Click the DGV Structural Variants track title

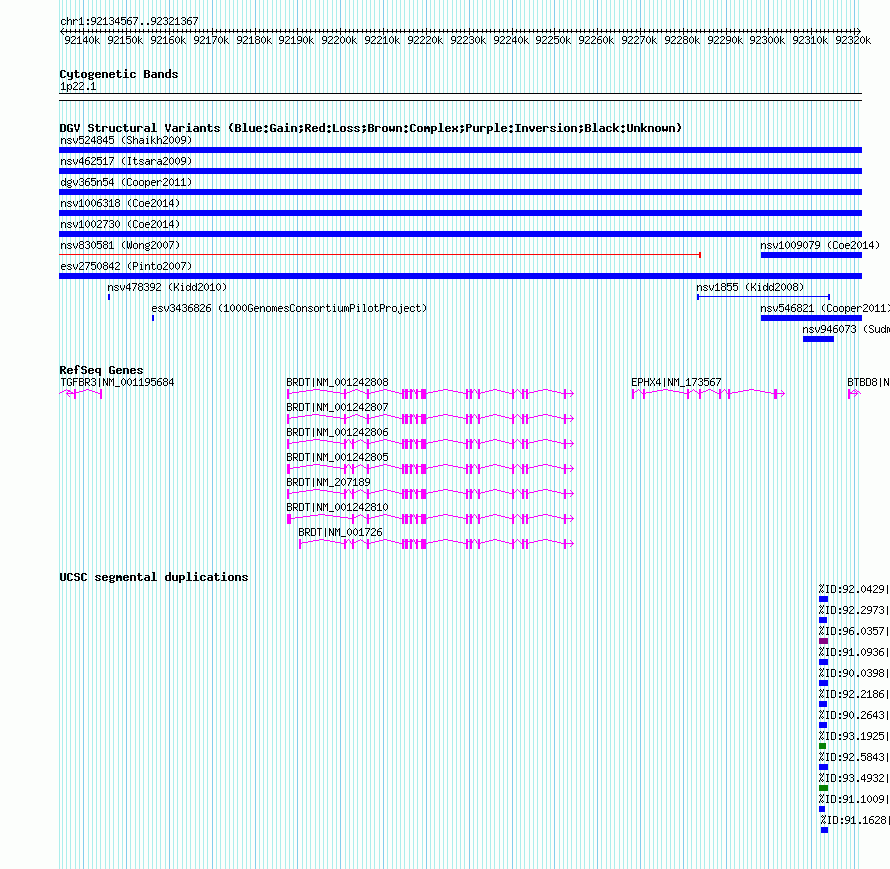click(371, 128)
